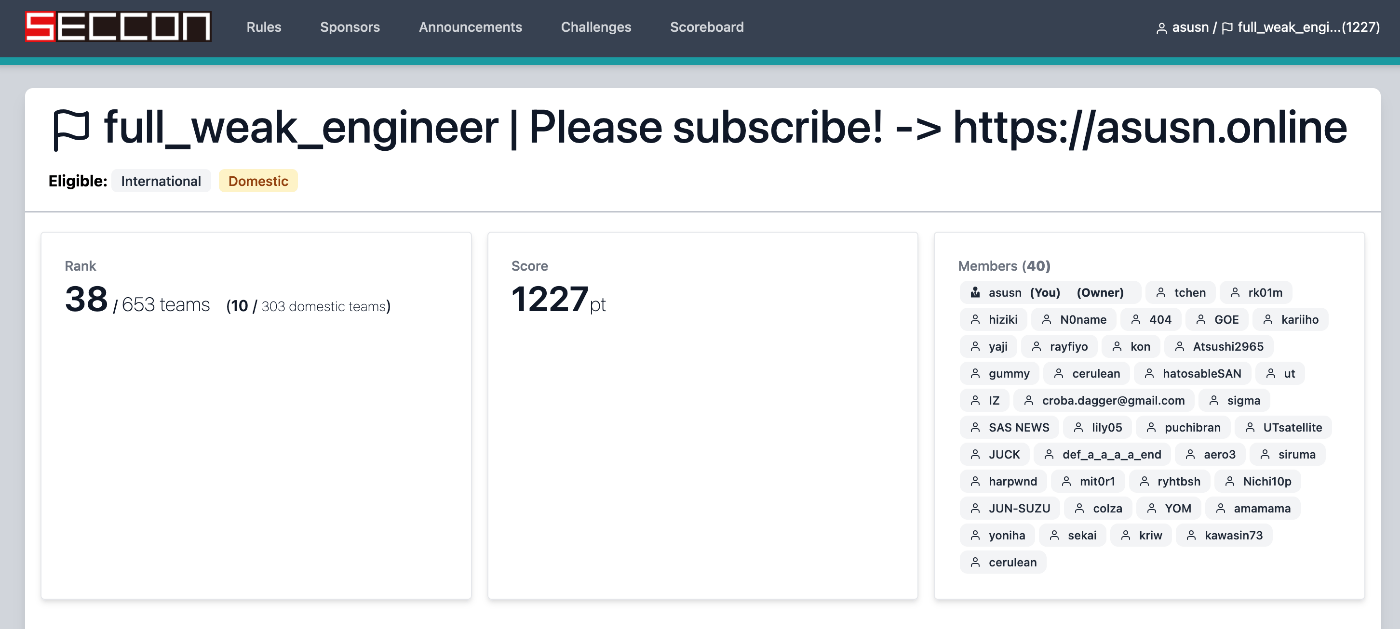Select member name harpwnd

tap(1013, 482)
